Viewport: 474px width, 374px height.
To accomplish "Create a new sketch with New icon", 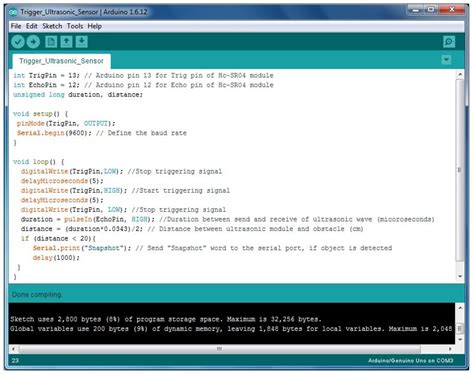I will (x=51, y=42).
